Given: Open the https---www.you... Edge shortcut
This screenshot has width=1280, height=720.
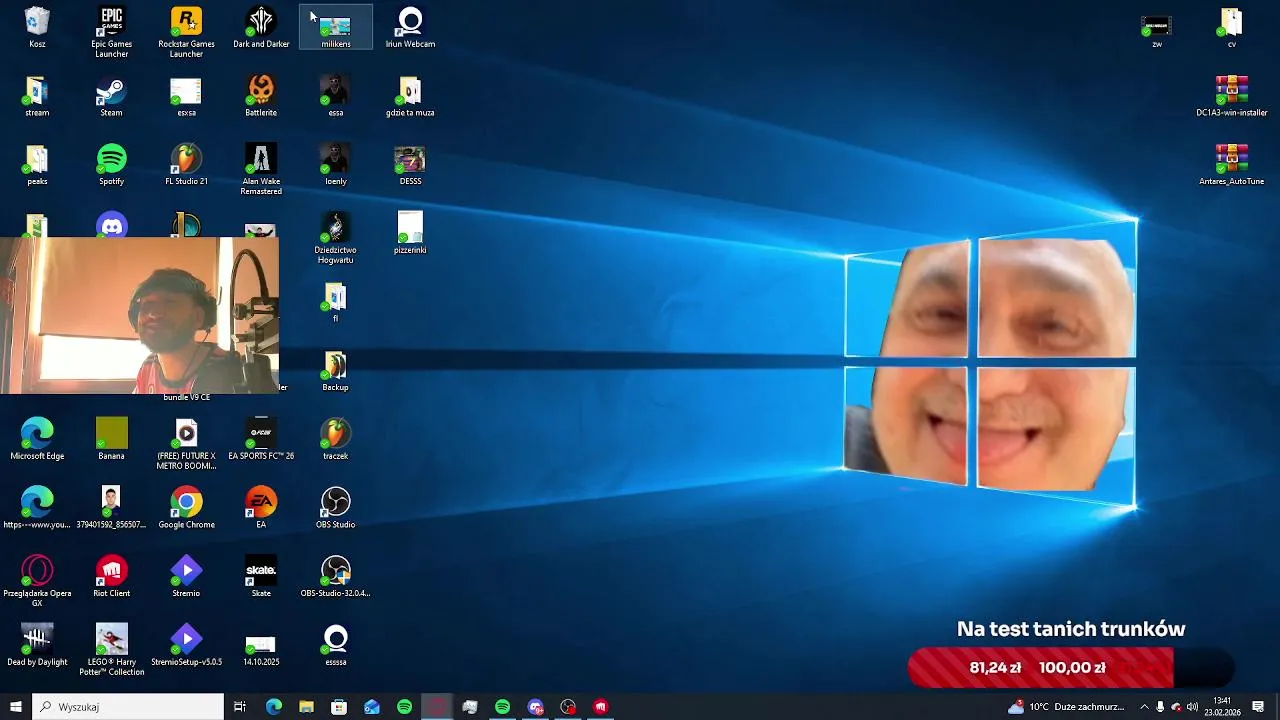Looking at the screenshot, I should click(37, 509).
